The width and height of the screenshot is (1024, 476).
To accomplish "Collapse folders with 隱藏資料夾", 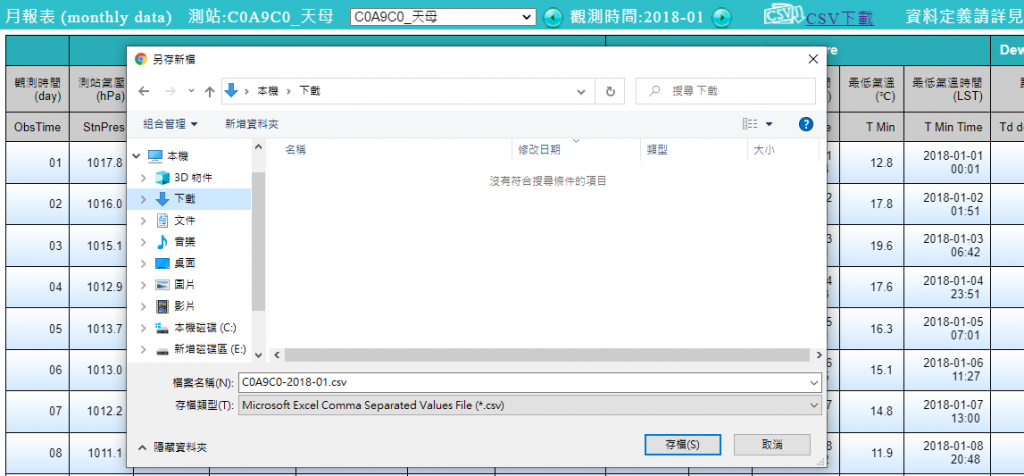I will tap(173, 447).
